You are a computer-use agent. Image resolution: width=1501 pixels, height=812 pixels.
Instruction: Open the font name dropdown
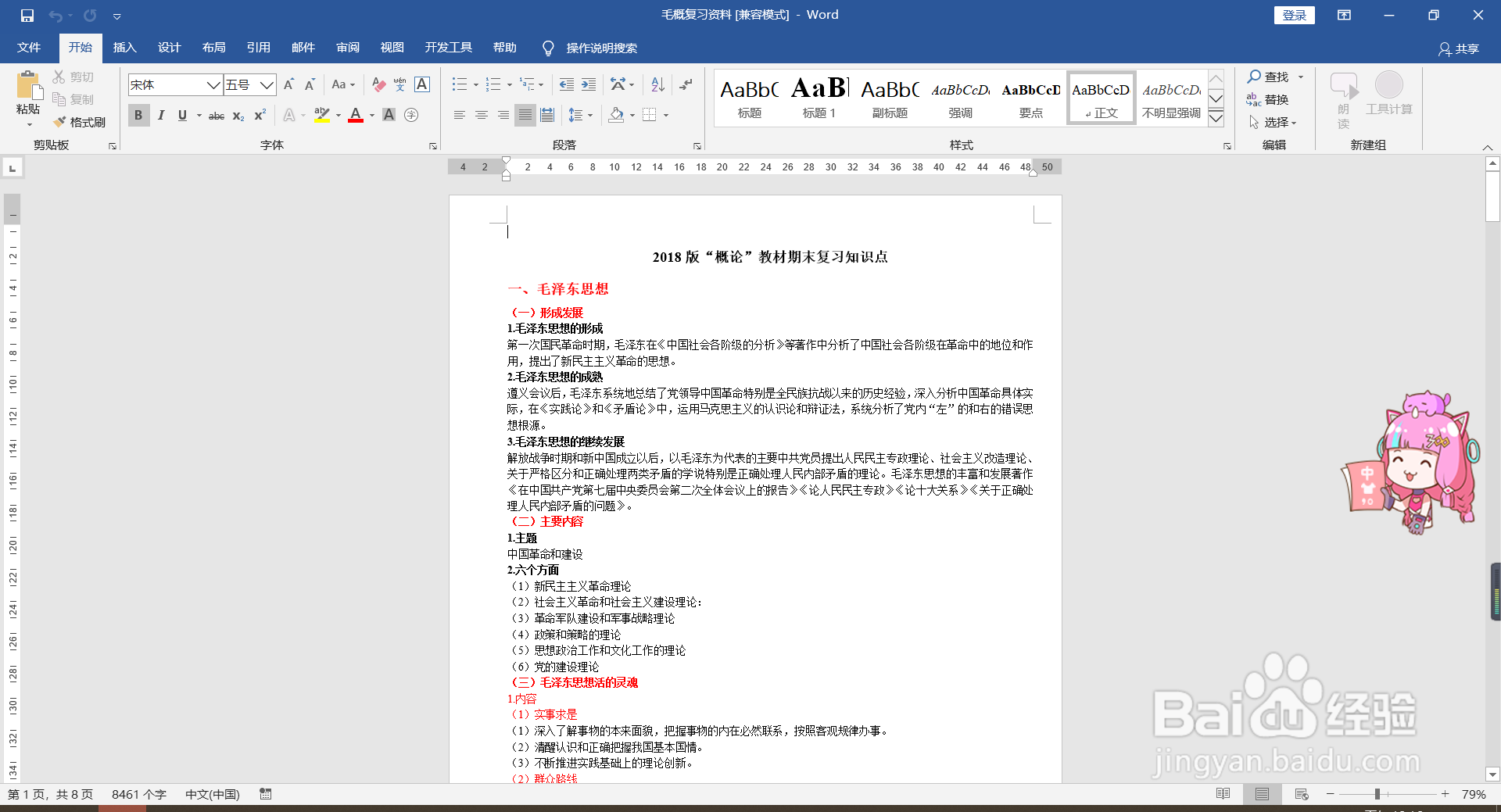213,84
